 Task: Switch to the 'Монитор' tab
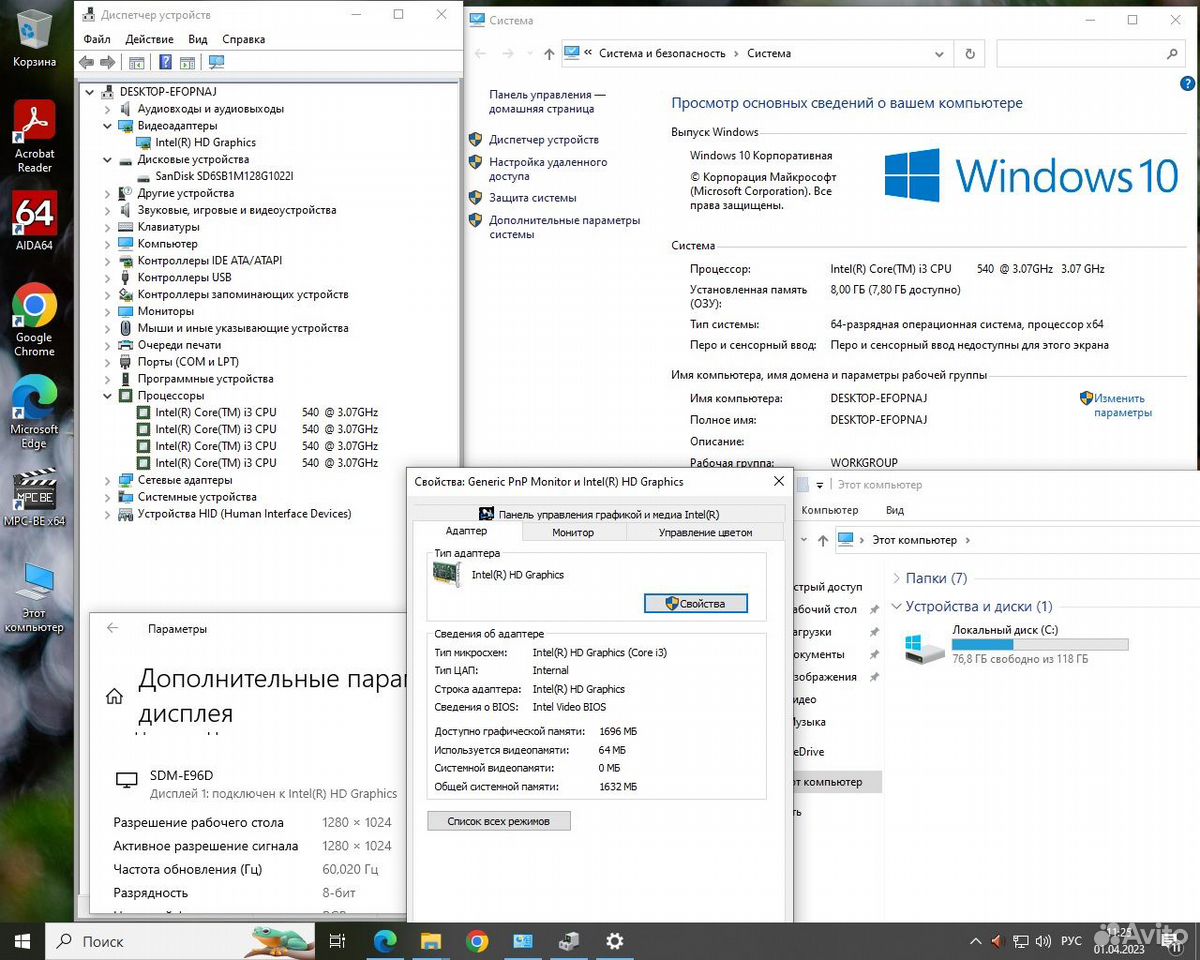point(573,532)
